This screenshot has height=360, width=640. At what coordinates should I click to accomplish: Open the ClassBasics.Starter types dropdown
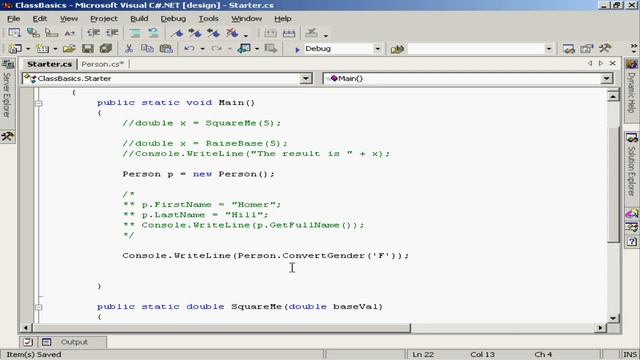coord(306,78)
